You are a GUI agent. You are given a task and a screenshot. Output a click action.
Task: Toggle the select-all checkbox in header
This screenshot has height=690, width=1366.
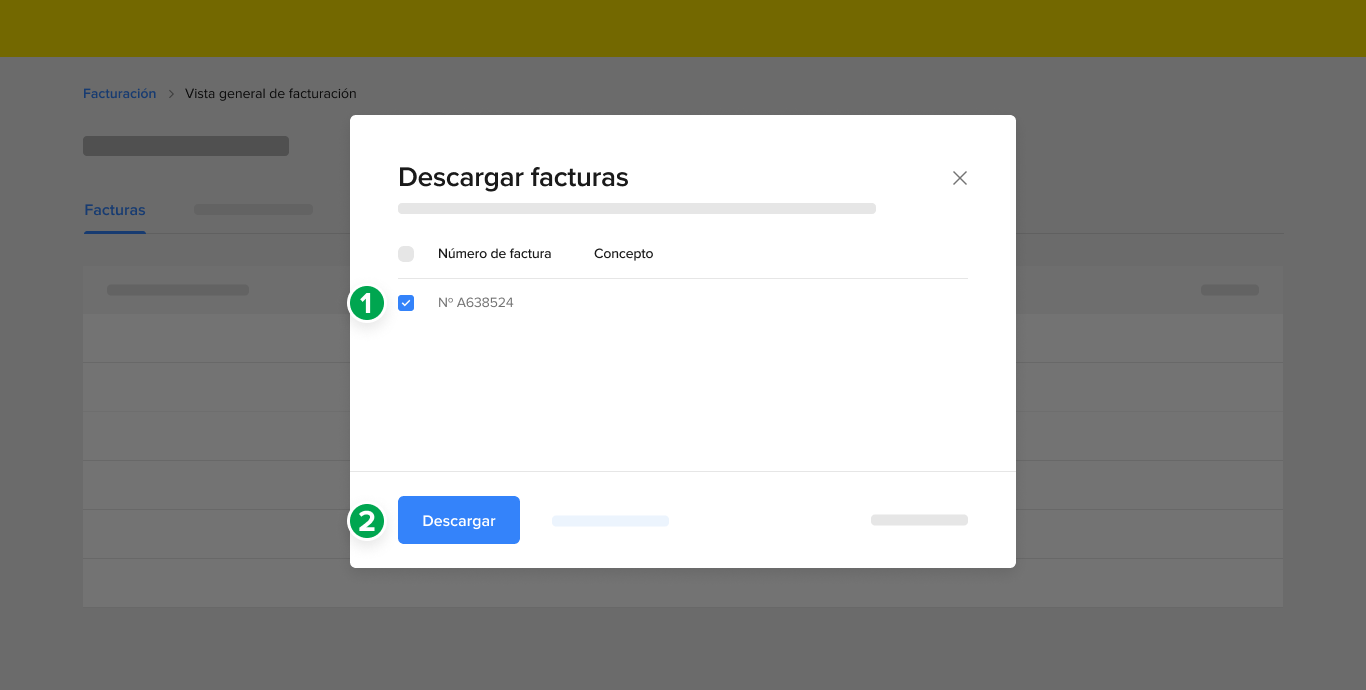point(406,254)
